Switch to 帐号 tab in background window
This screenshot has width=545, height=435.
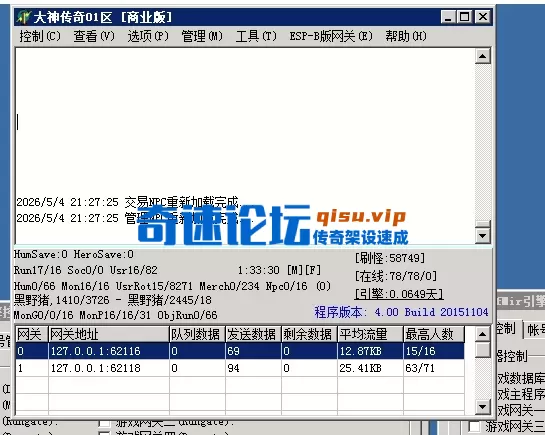[x=535, y=330]
